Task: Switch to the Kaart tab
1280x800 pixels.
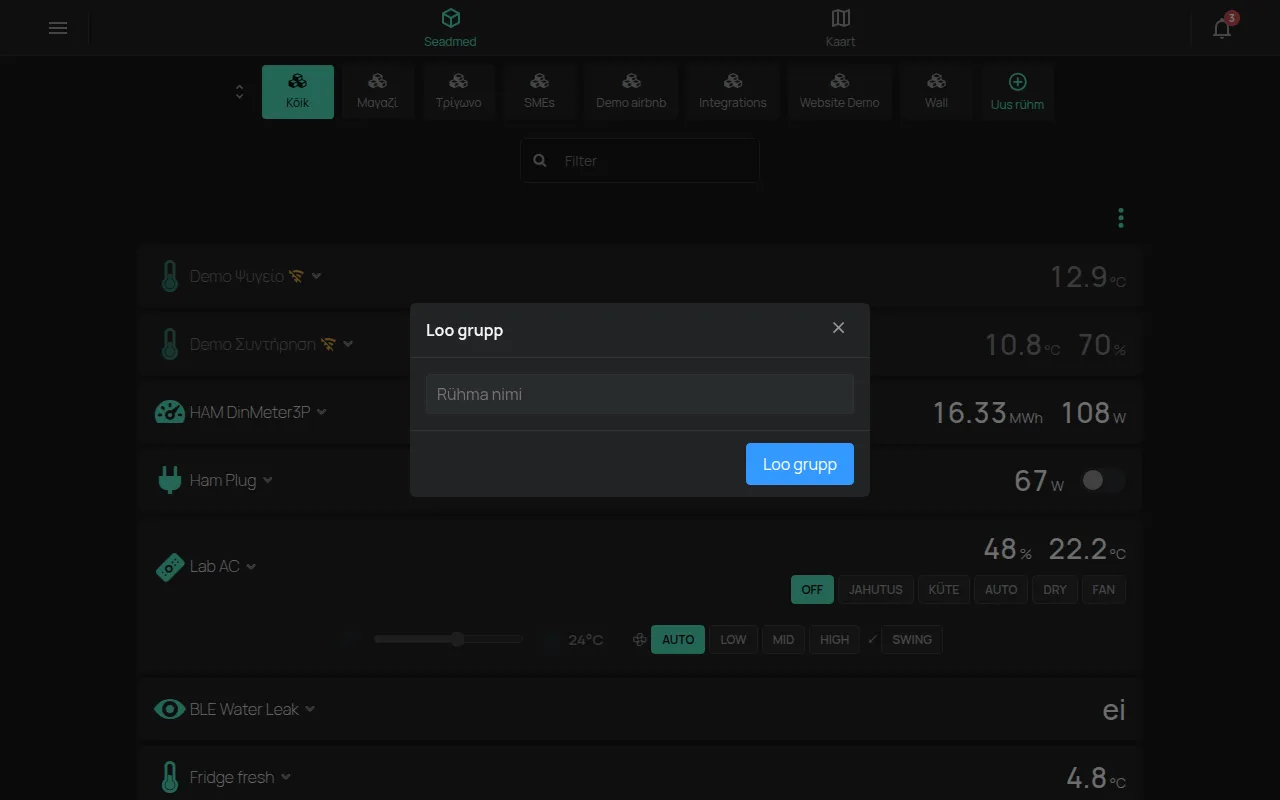Action: [840, 28]
